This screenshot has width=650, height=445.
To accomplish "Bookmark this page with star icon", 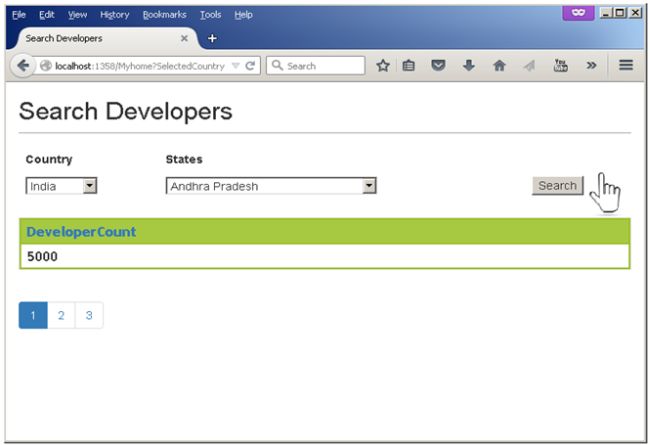I will 383,66.
